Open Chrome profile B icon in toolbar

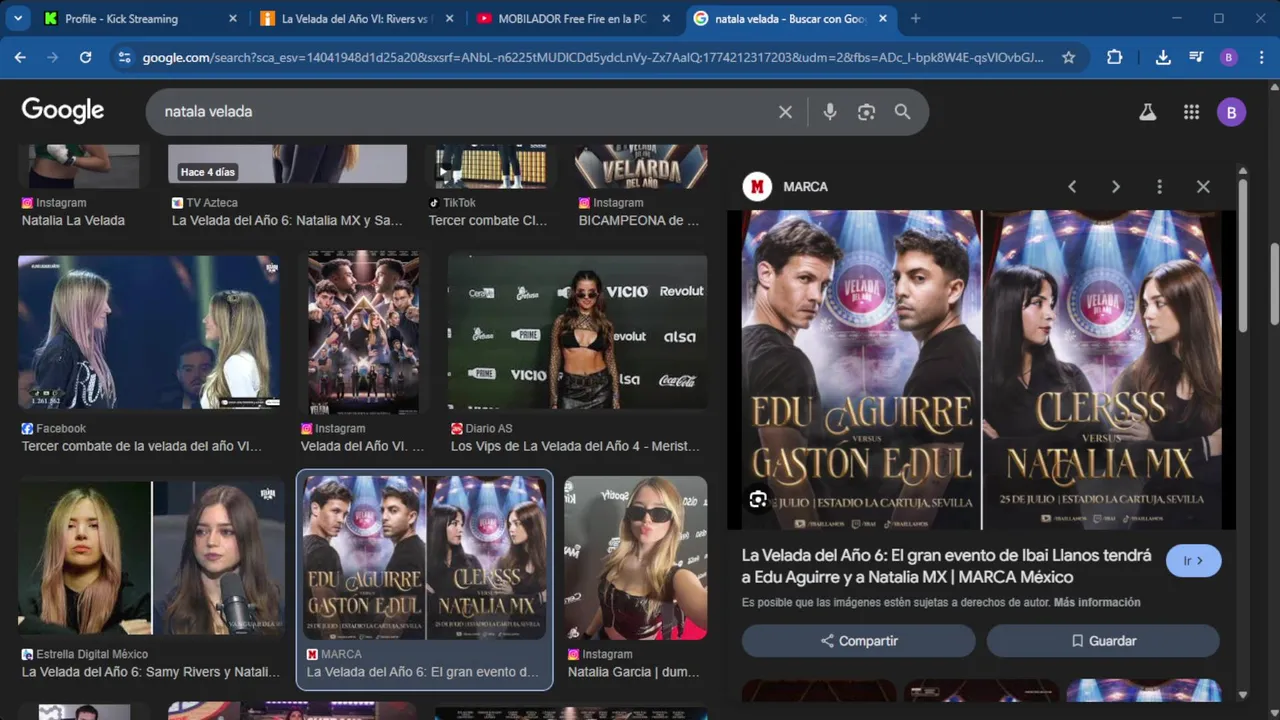tap(1229, 58)
